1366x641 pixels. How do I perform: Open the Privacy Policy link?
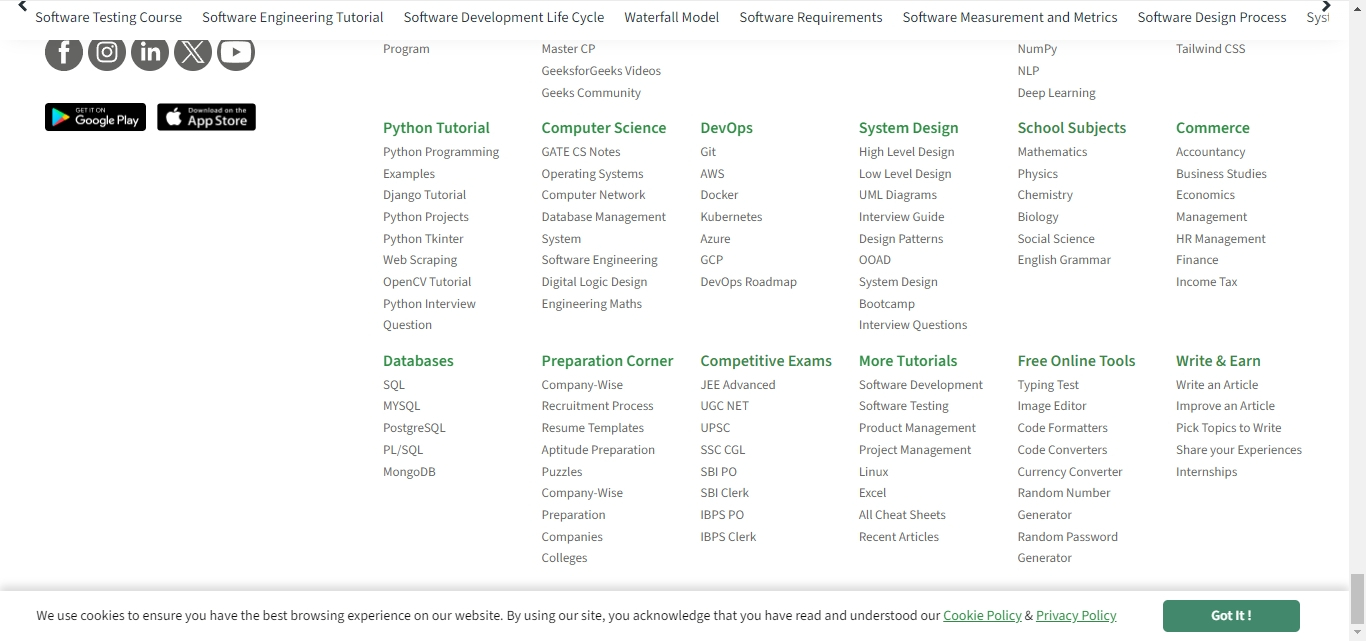click(x=1076, y=616)
